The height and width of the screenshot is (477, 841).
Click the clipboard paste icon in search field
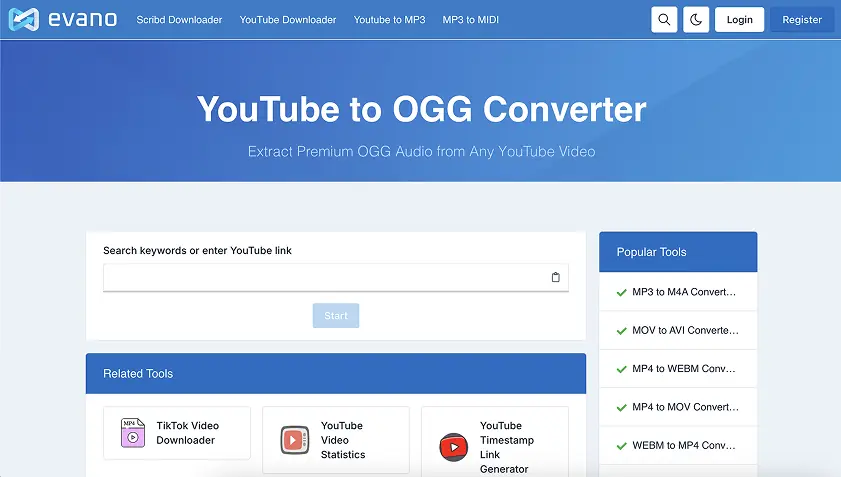point(556,277)
